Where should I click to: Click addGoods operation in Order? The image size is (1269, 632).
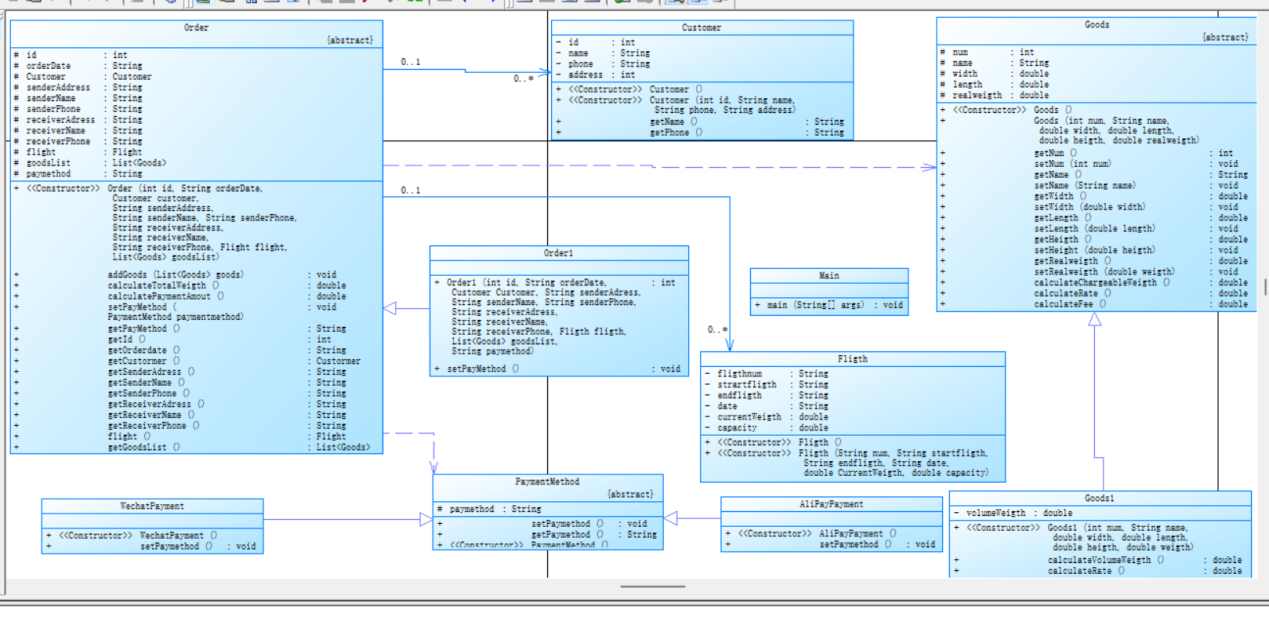pyautogui.click(x=180, y=274)
